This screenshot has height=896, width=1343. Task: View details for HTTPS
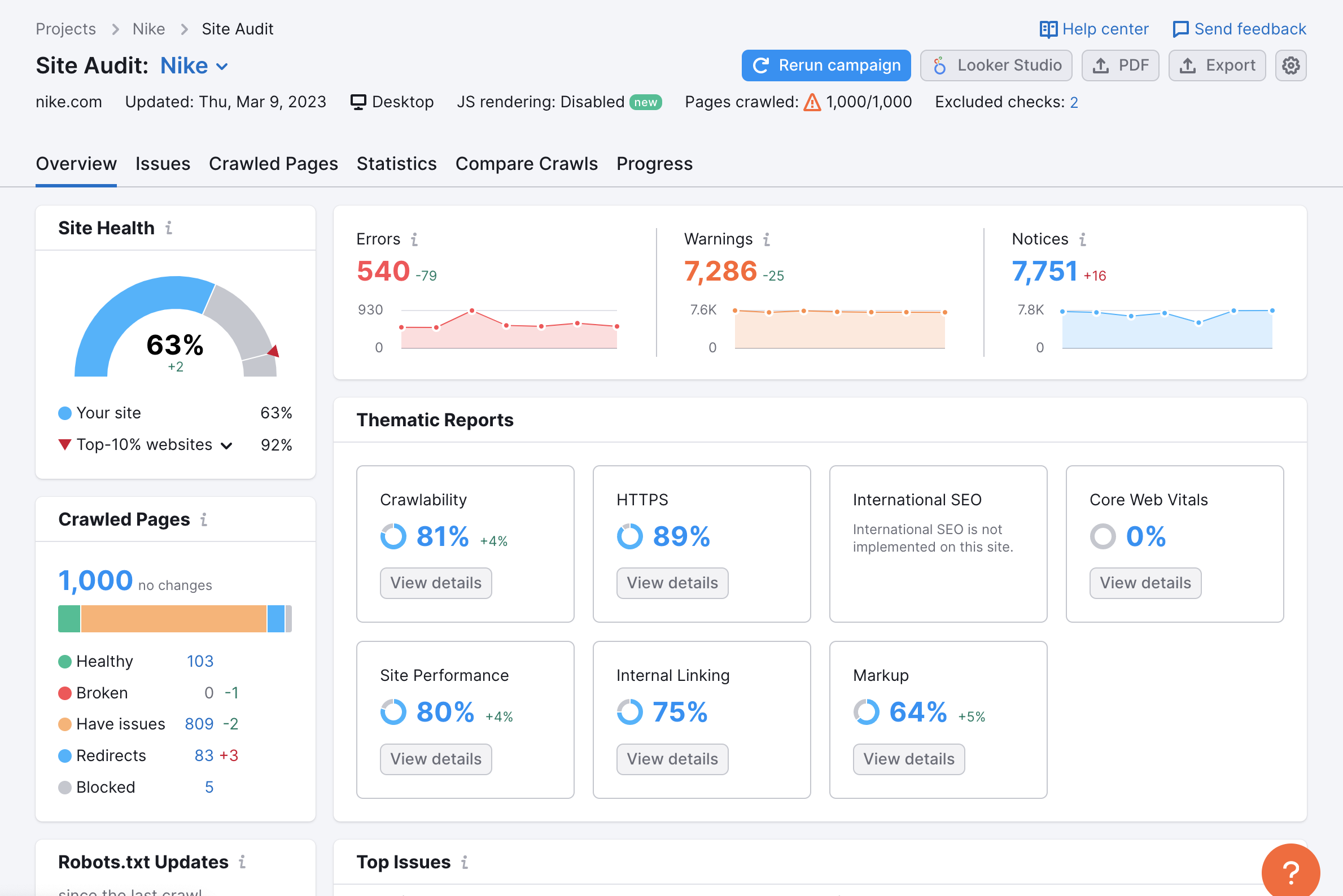pos(672,583)
